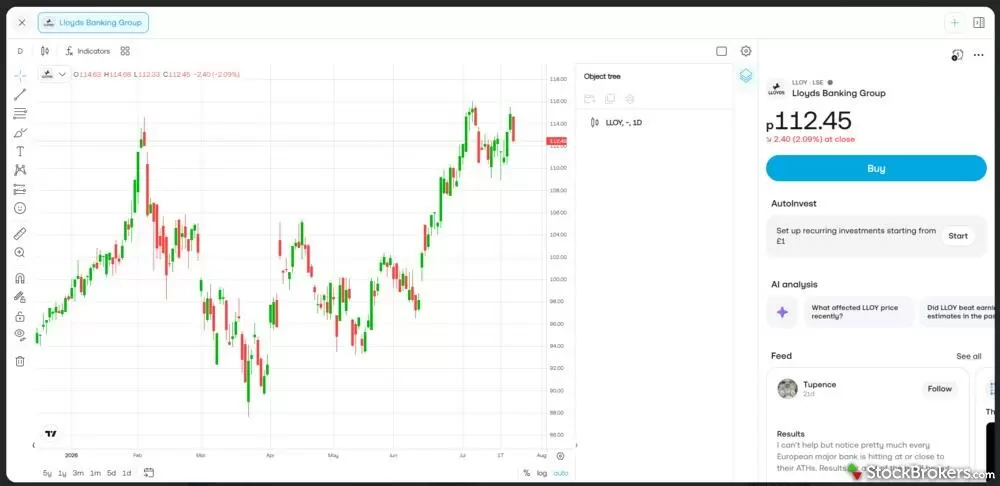Open the emoji icons tool
1000x486 pixels.
pos(20,208)
